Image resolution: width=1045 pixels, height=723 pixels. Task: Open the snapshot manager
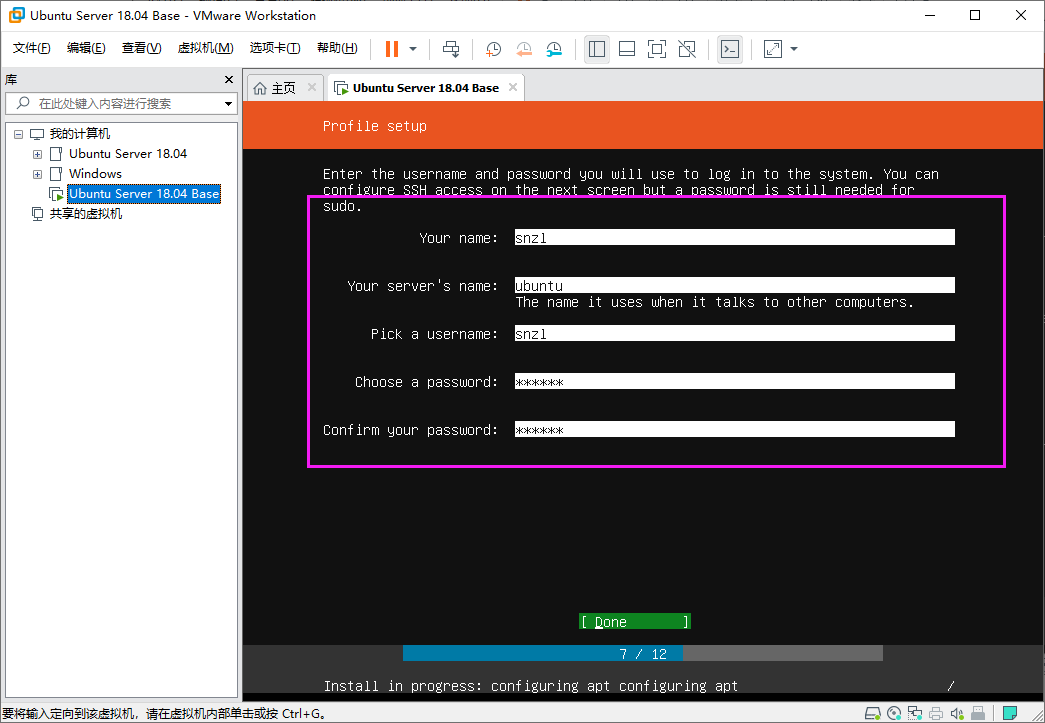pos(554,49)
